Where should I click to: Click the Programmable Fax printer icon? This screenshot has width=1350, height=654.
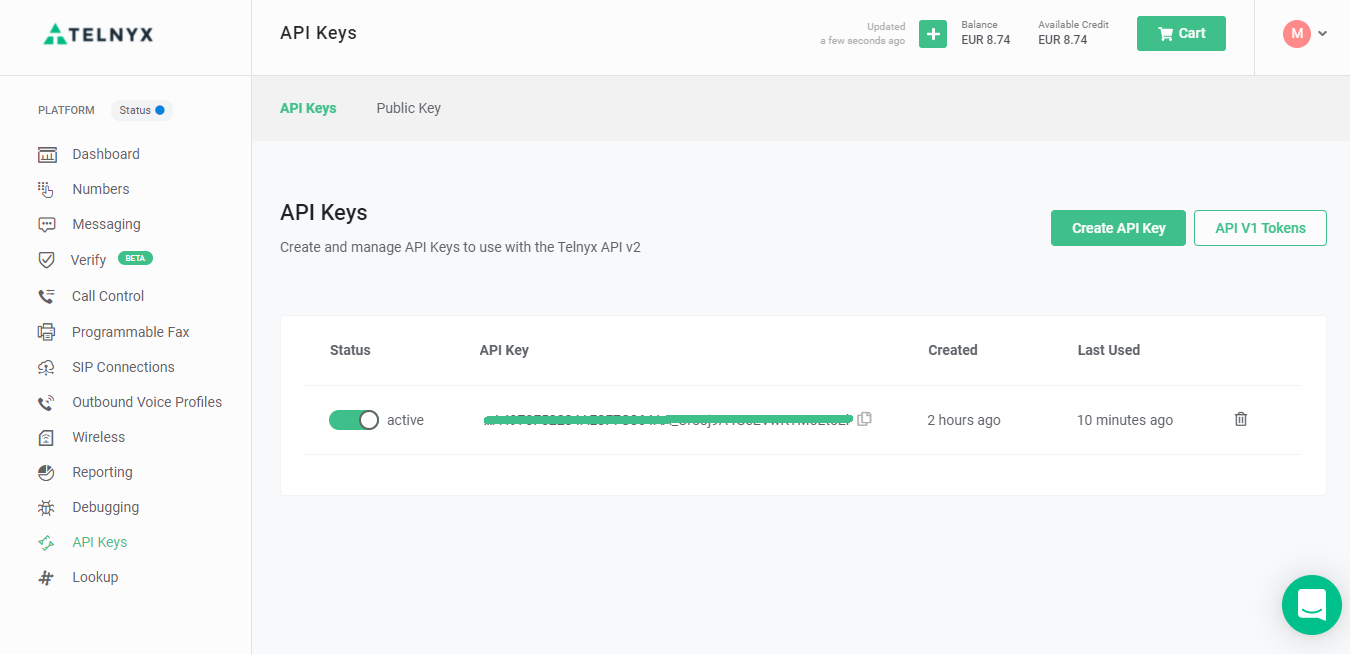click(46, 332)
